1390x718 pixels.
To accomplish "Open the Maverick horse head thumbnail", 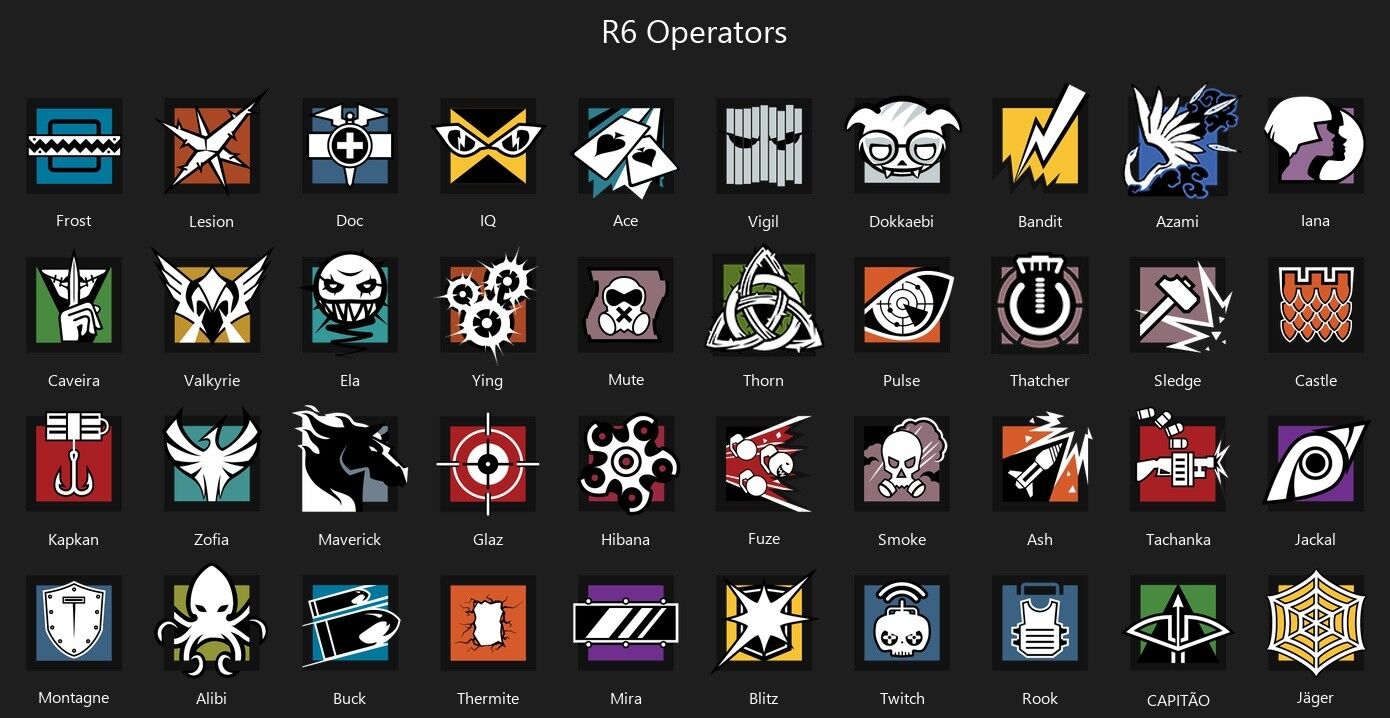I will tap(350, 463).
